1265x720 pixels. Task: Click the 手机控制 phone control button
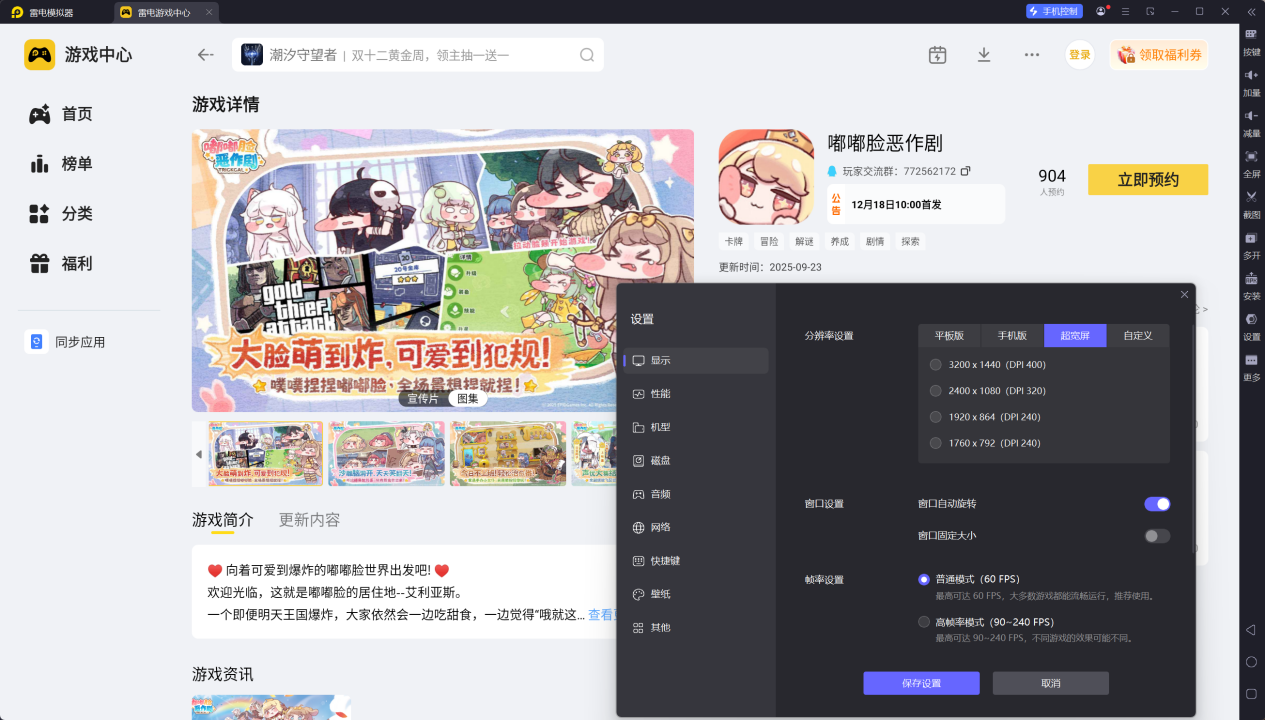pyautogui.click(x=1054, y=11)
